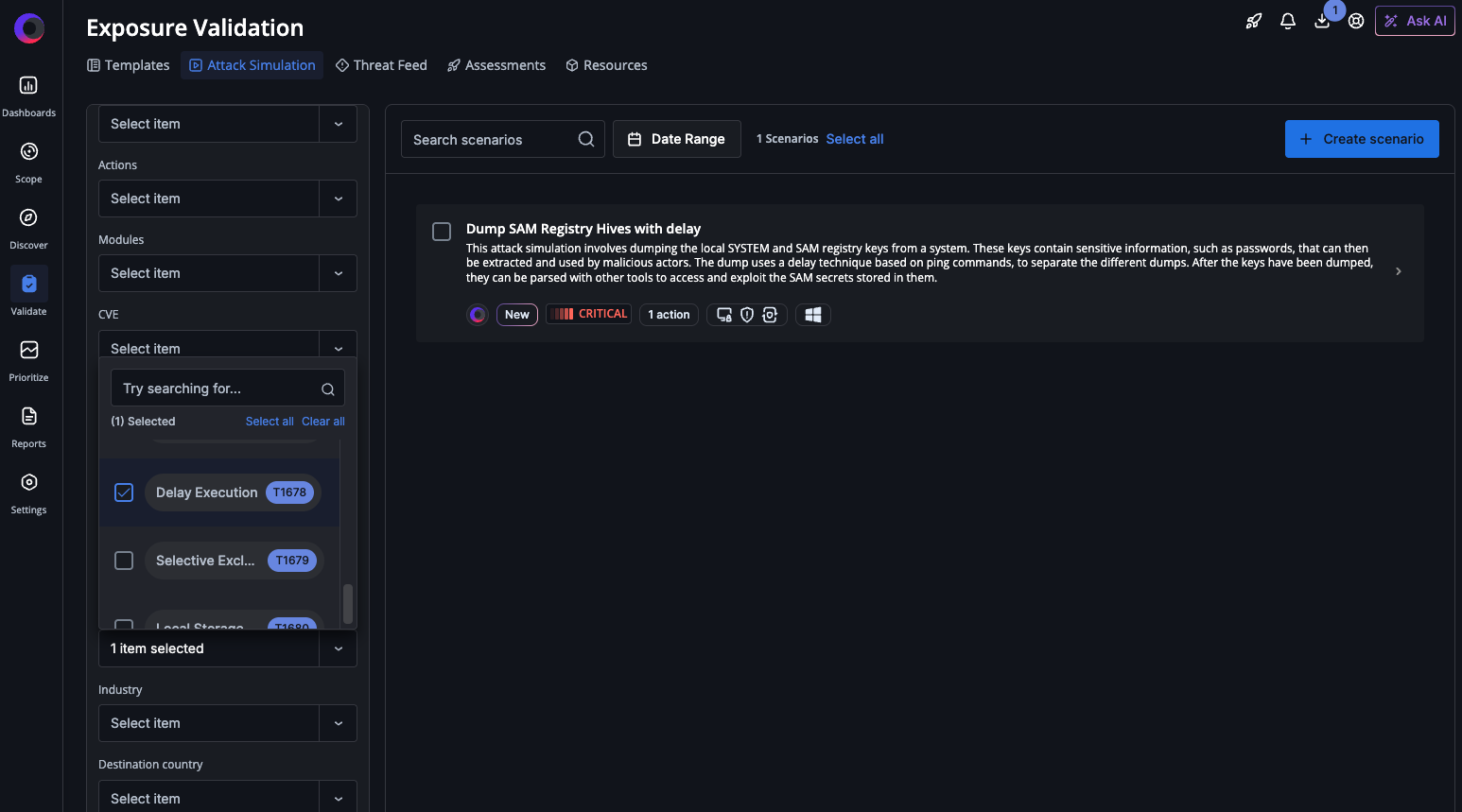
Task: Uncheck the Delay Execution T1678 checkbox
Action: [124, 492]
